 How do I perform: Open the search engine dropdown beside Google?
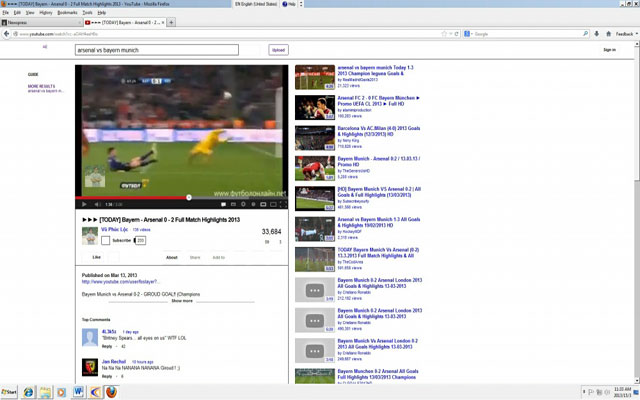click(x=468, y=34)
